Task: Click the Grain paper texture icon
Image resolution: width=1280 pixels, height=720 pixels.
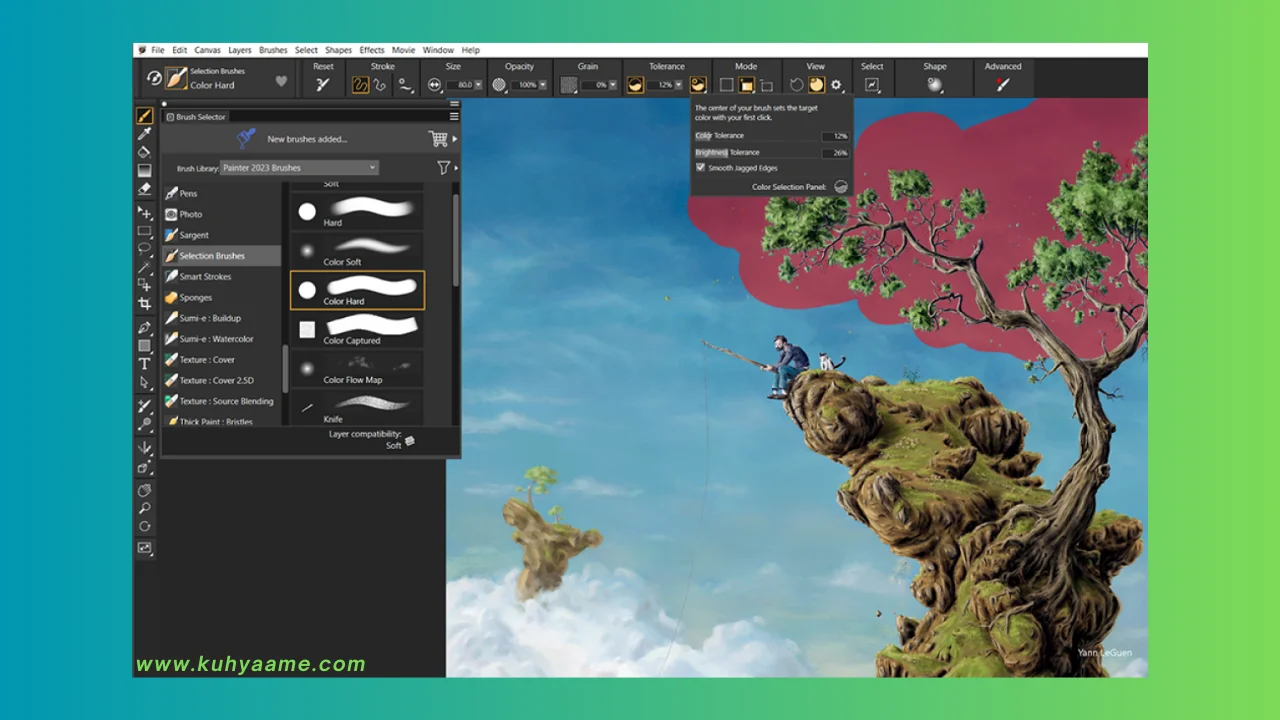Action: [568, 85]
